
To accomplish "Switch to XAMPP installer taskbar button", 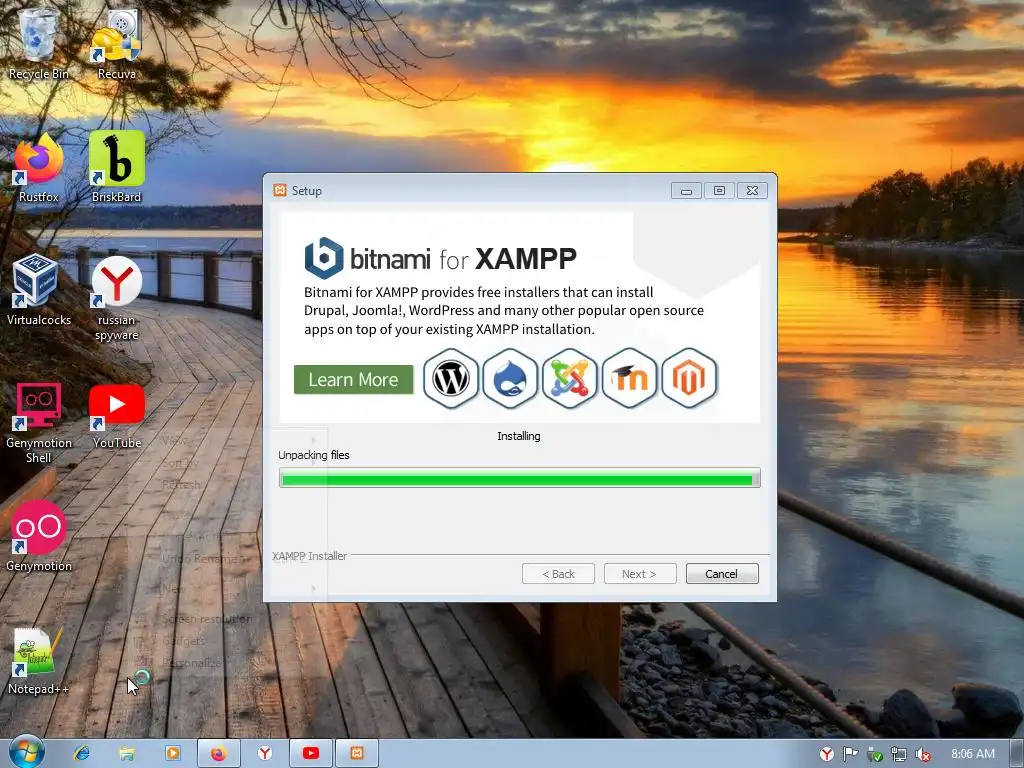I will click(x=357, y=753).
